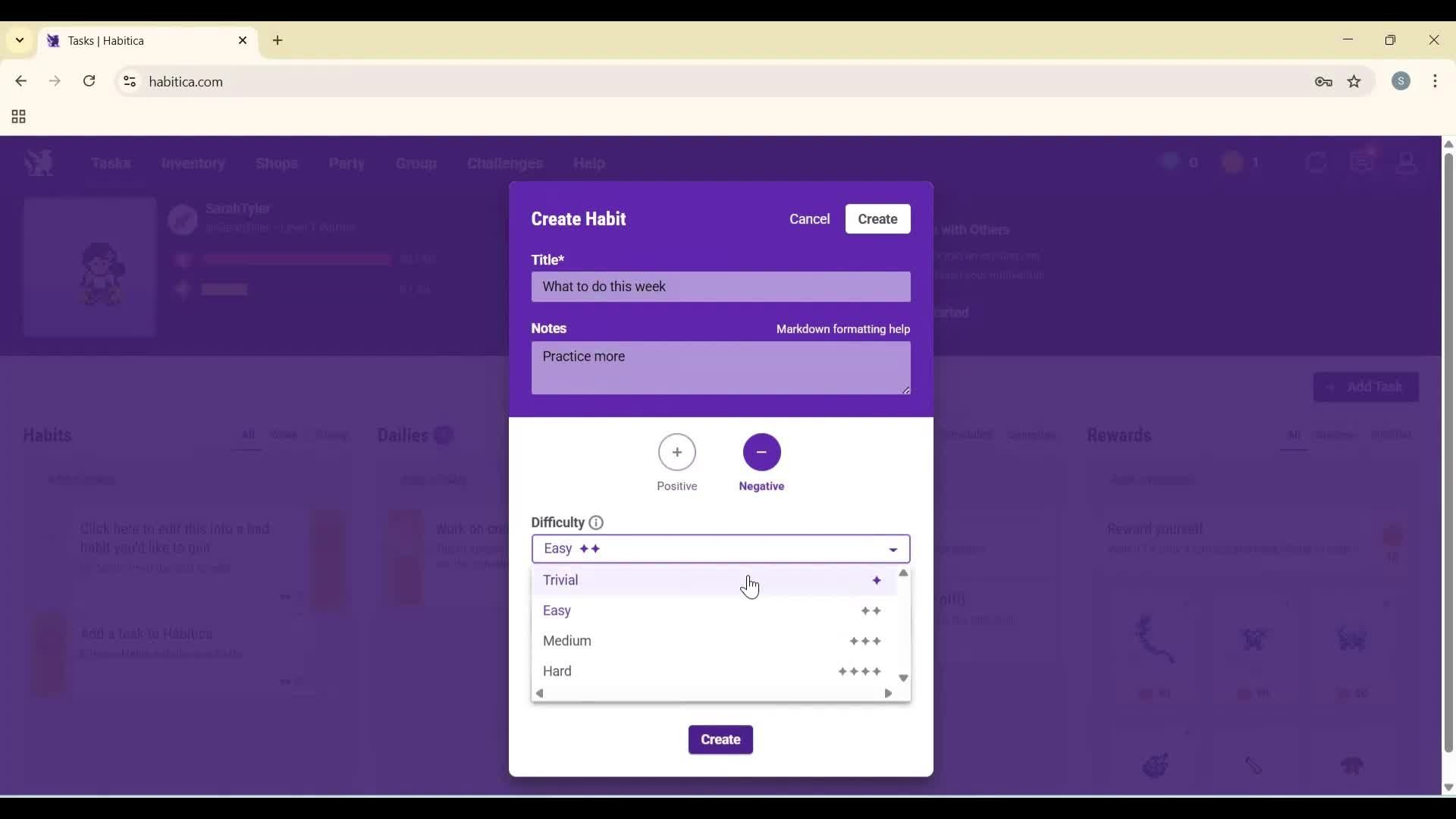Open the Difficulty info tooltip icon
Image resolution: width=1456 pixels, height=819 pixels.
coord(595,522)
